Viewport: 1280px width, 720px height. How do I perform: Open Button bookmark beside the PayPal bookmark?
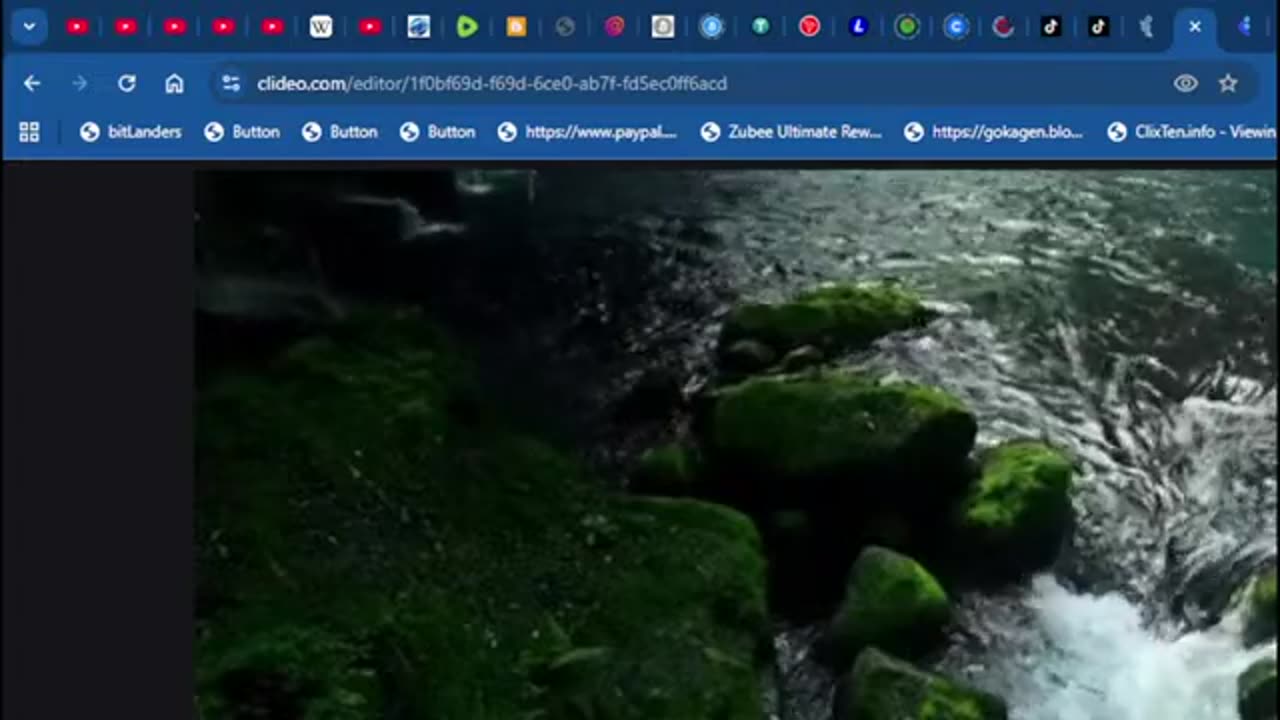(x=438, y=132)
